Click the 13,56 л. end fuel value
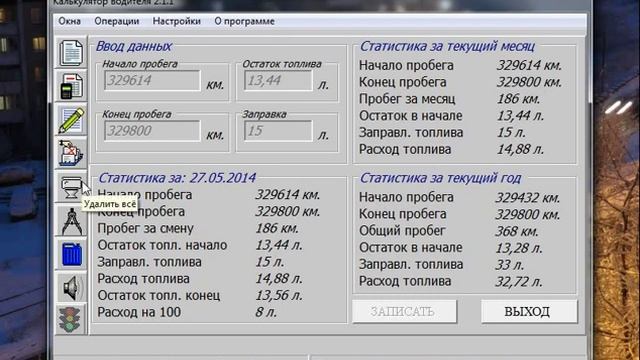640x360 pixels. pyautogui.click(x=279, y=296)
